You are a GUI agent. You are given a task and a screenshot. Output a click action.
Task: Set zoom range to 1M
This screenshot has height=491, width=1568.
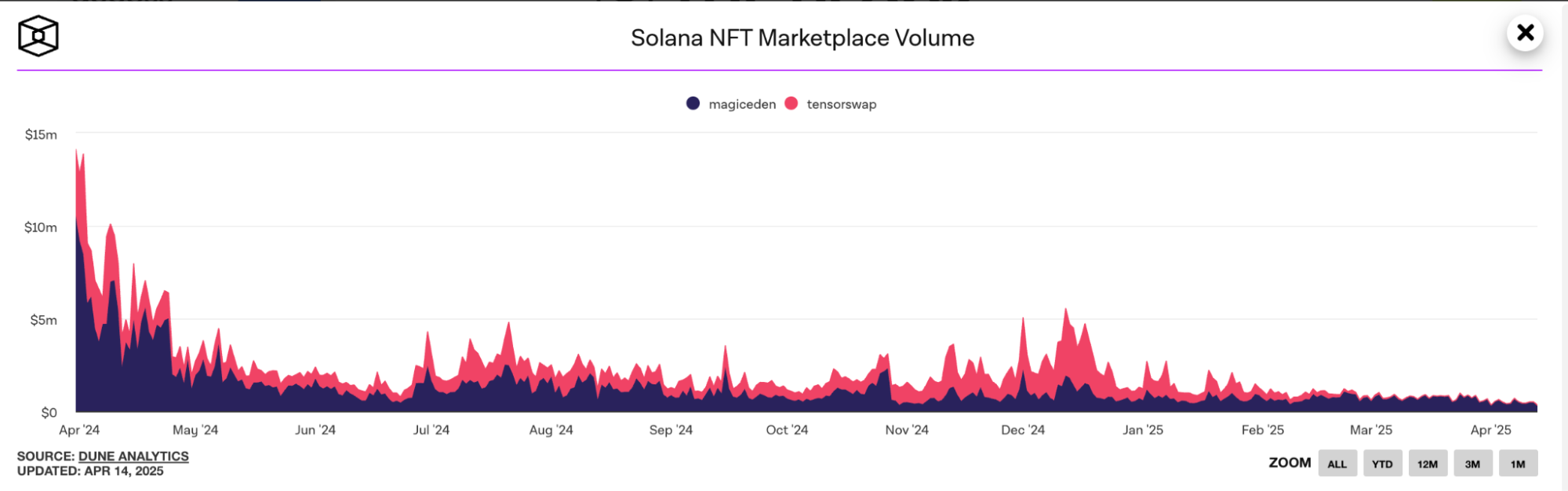point(1519,464)
